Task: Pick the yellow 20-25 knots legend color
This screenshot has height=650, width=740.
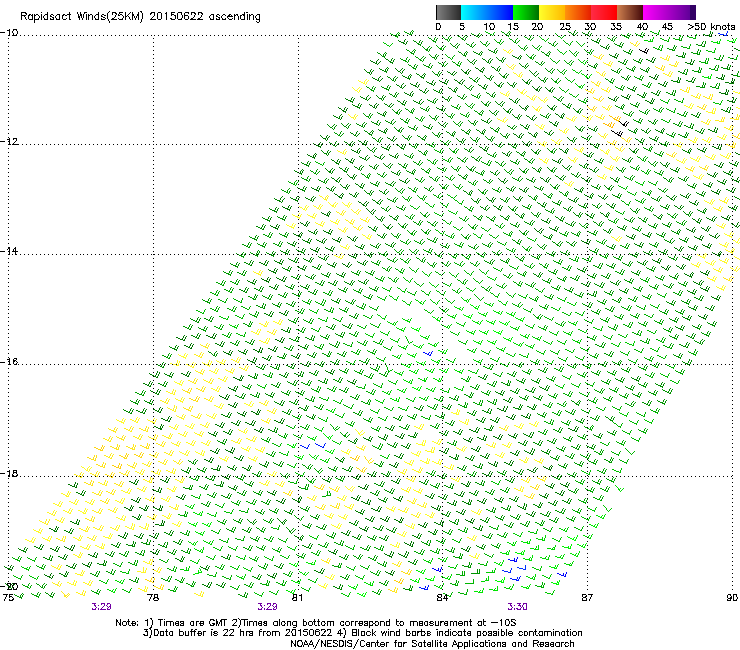Action: click(552, 12)
